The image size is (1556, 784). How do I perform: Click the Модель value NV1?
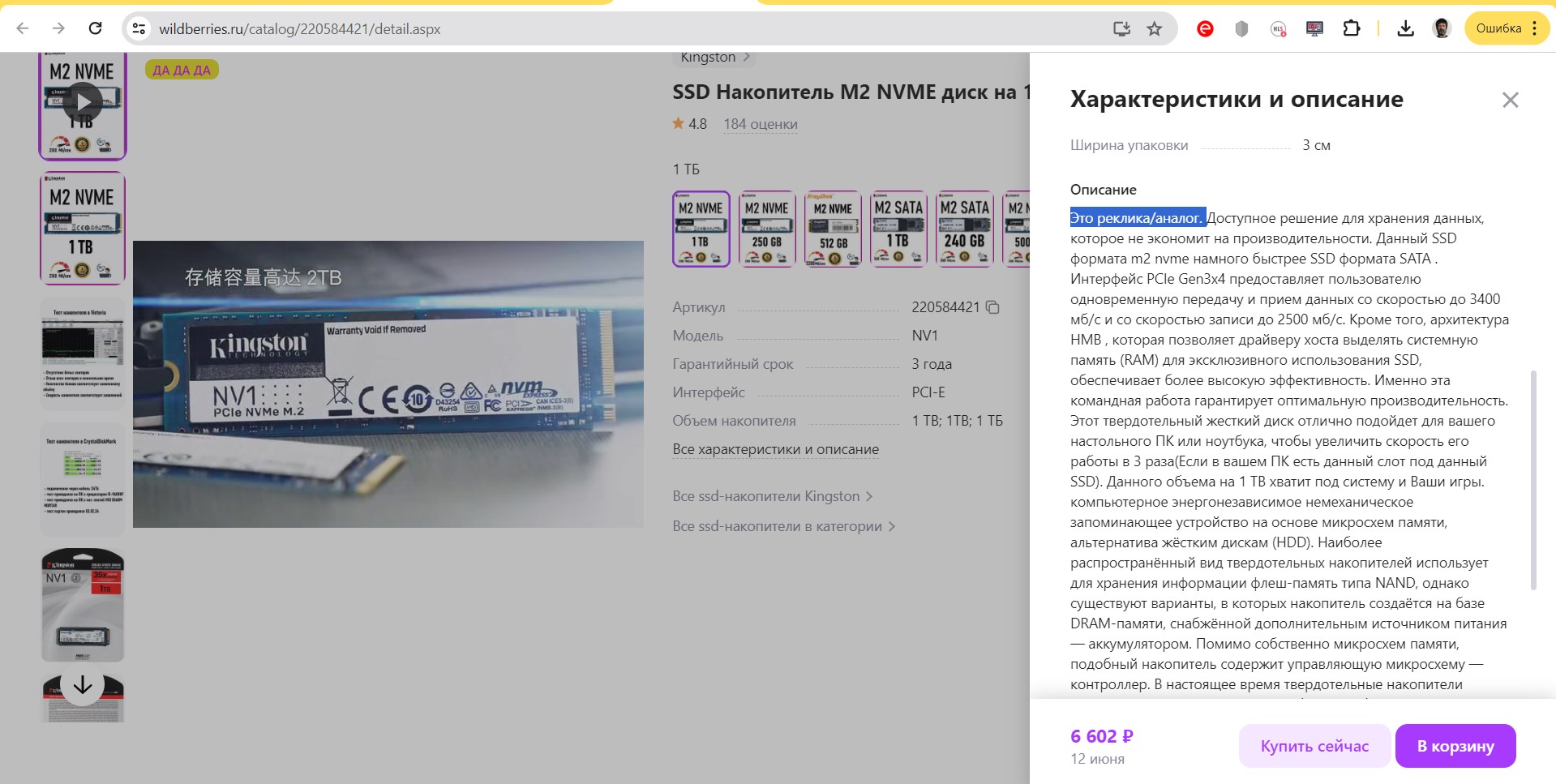924,336
